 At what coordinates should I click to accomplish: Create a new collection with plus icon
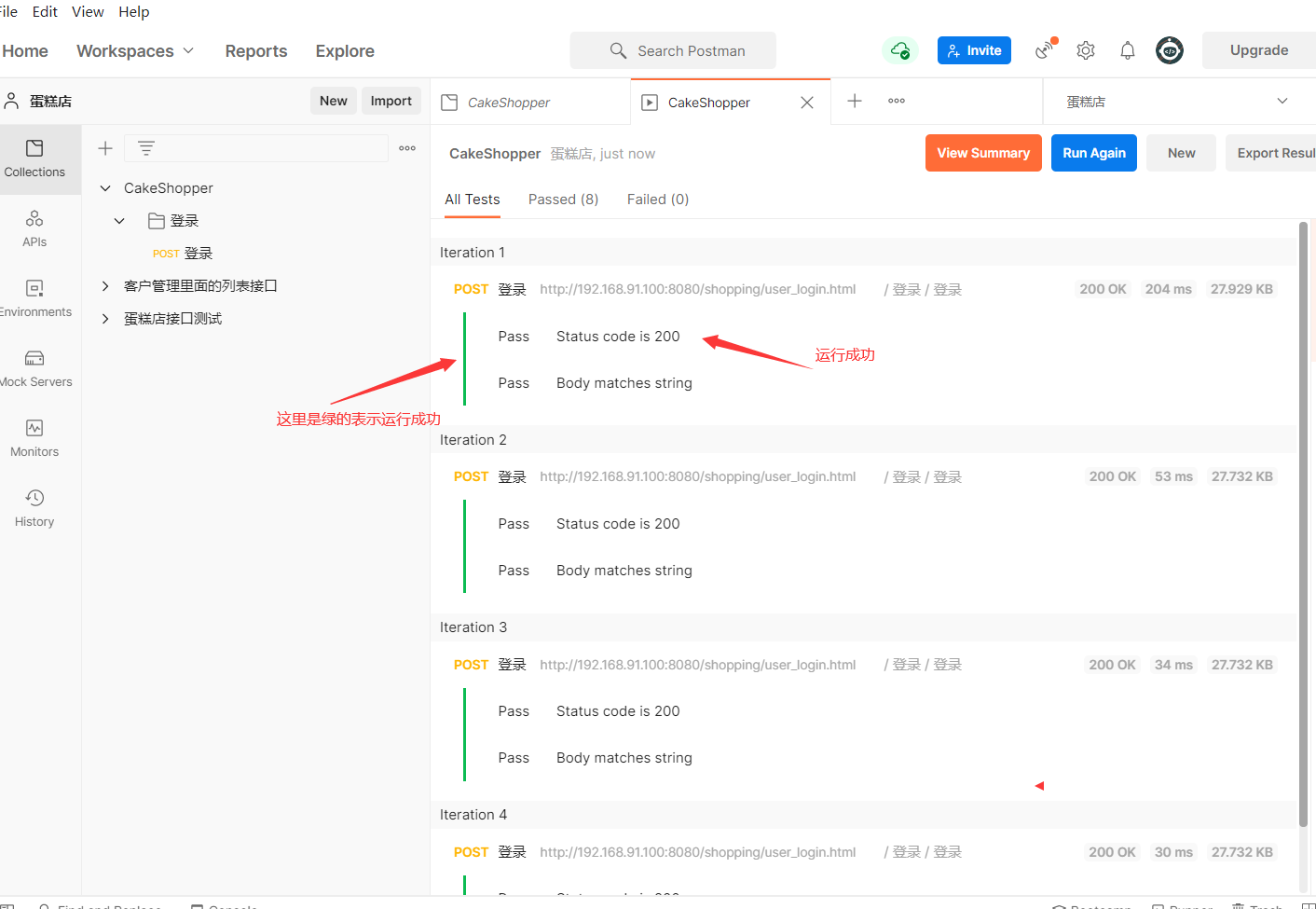point(105,148)
